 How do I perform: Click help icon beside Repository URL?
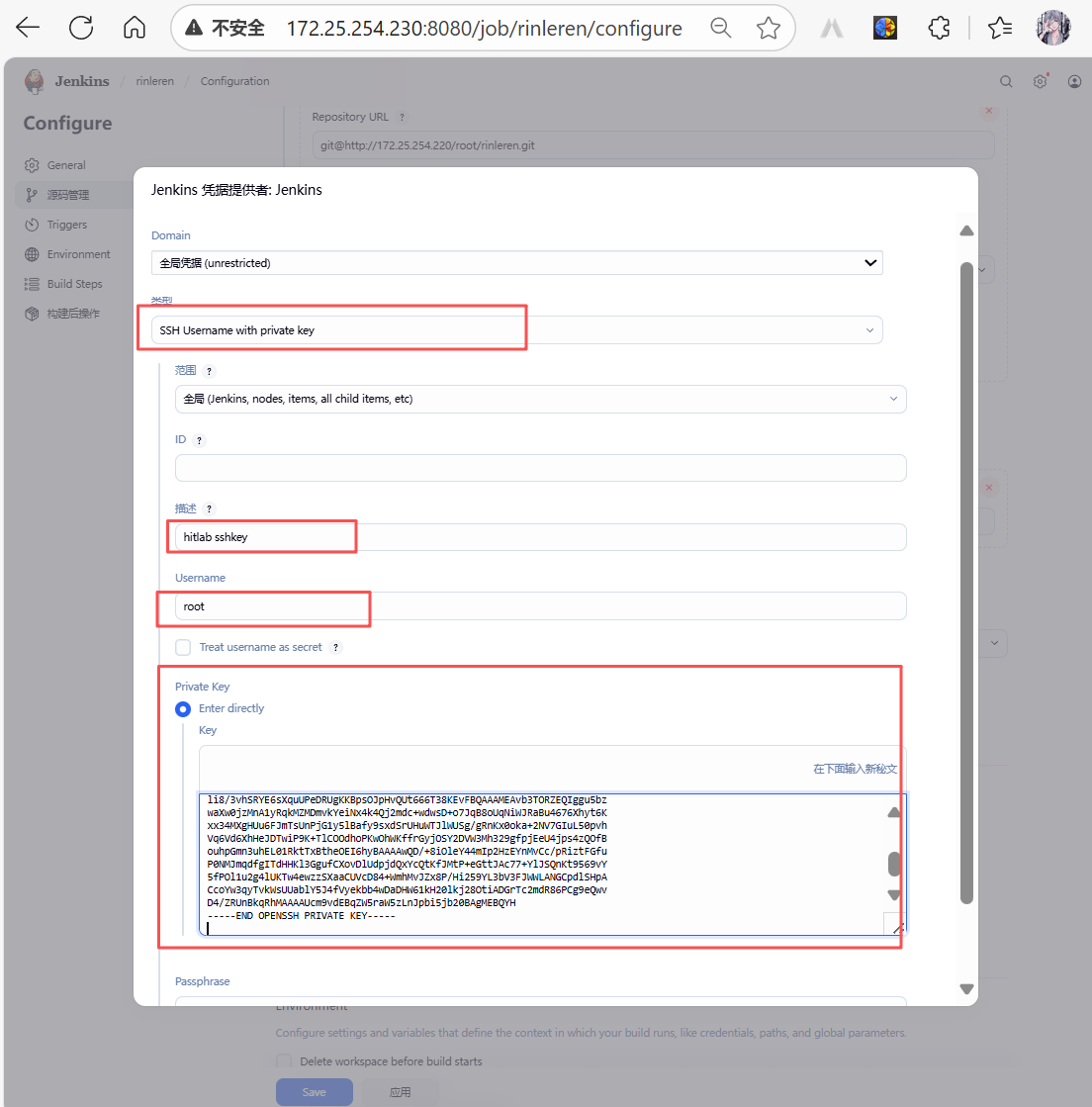coord(402,117)
